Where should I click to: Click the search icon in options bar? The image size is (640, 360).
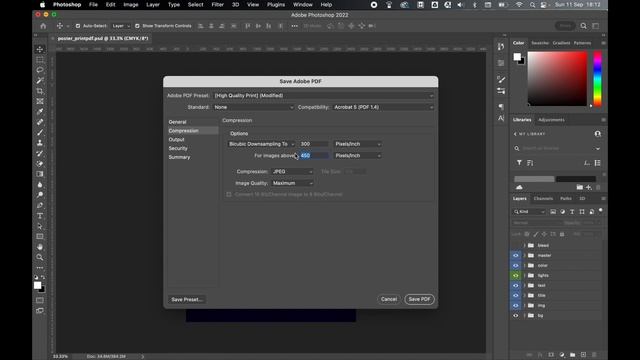coord(584,26)
